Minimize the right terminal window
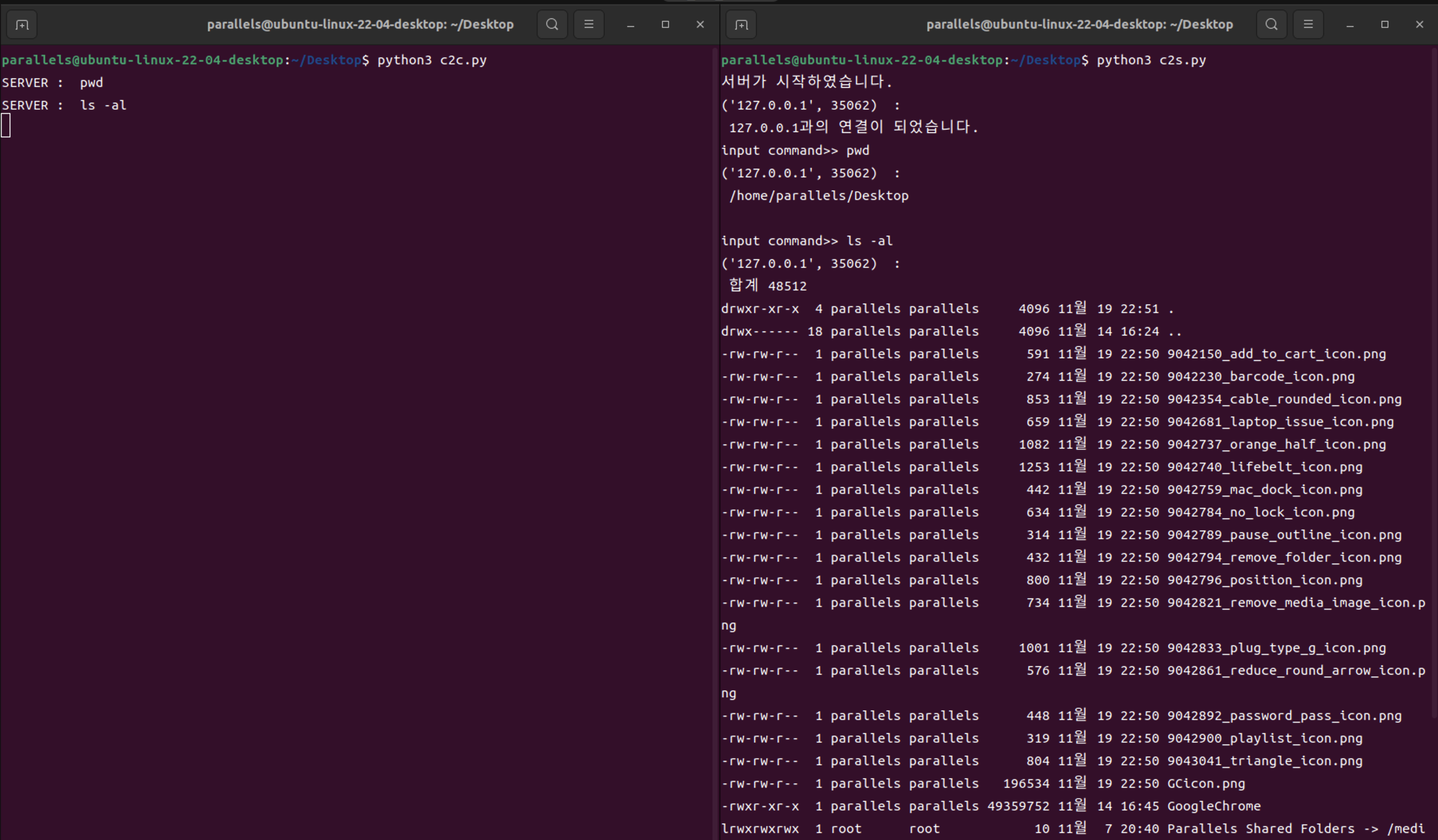Viewport: 1438px width, 840px height. click(x=1350, y=24)
